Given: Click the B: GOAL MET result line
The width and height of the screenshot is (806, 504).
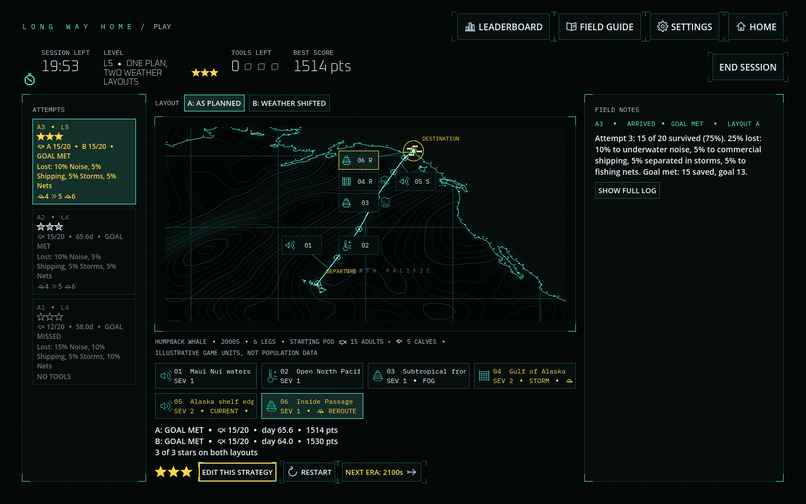Looking at the screenshot, I should click(x=246, y=441).
